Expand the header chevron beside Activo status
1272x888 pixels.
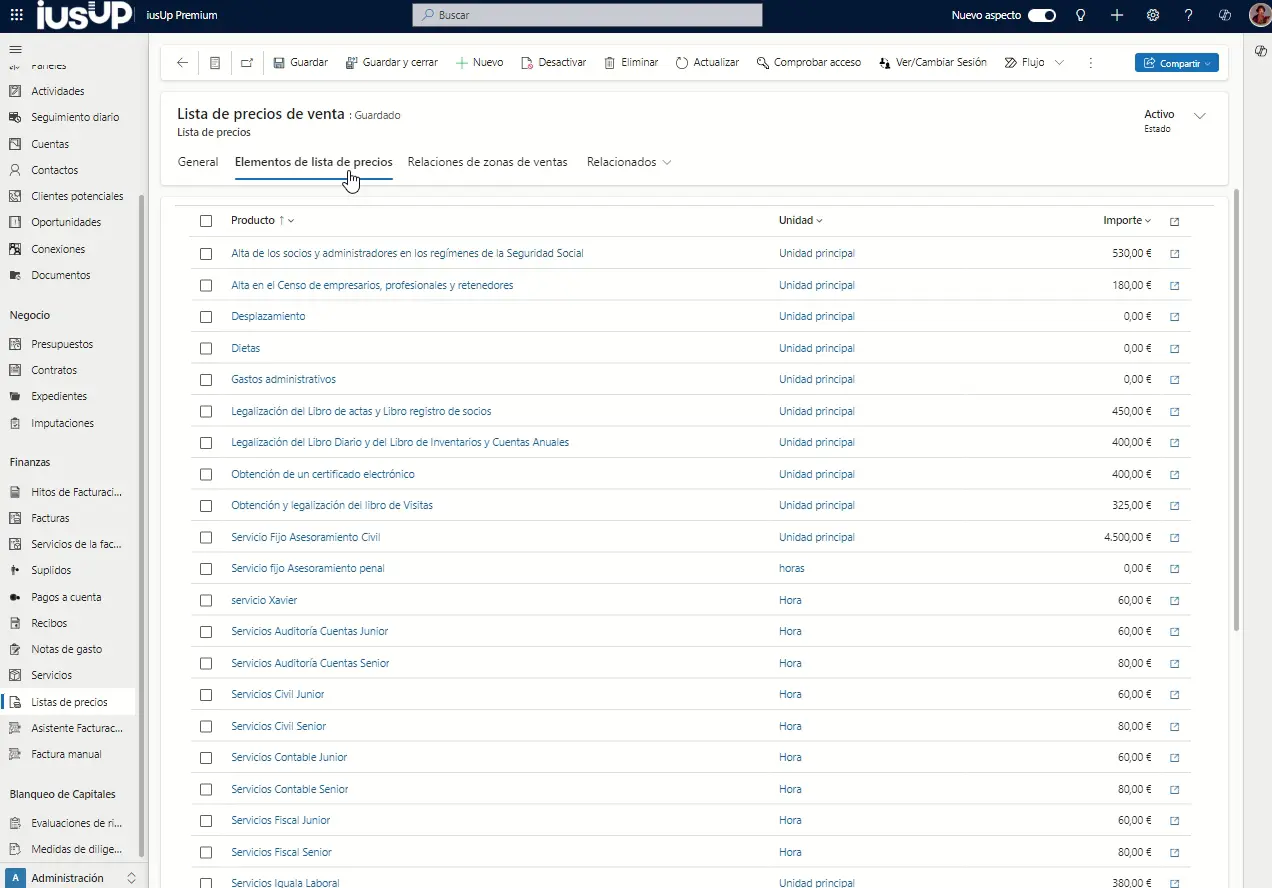point(1200,116)
